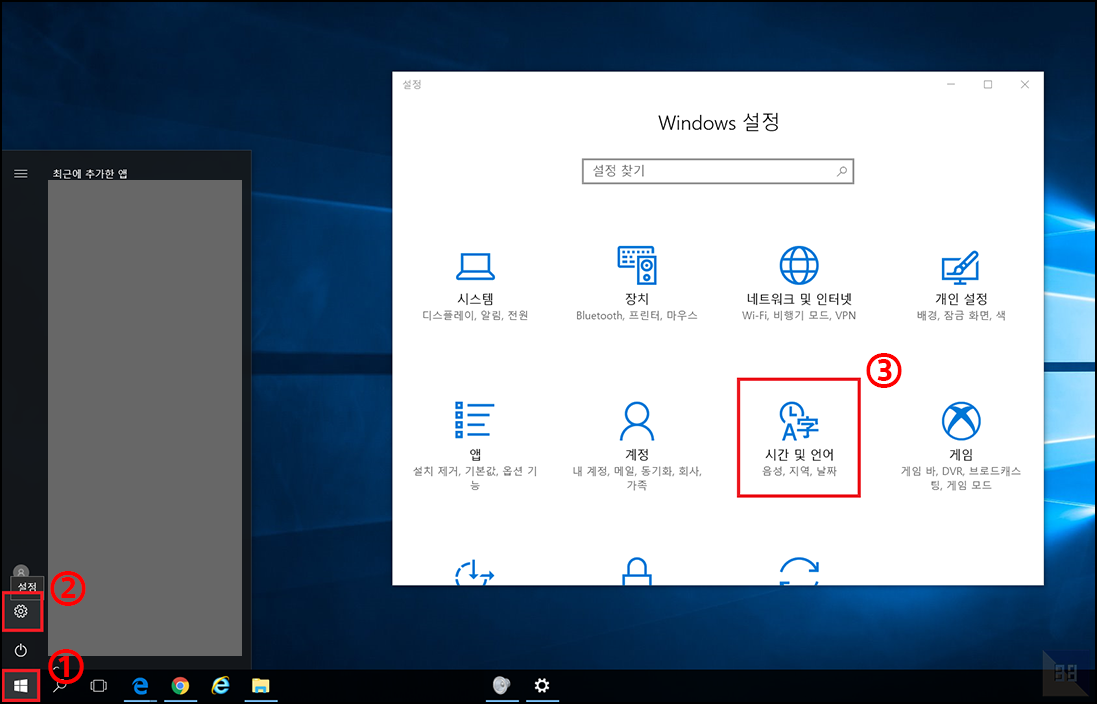
Task: Click the 디스플레이, 알림, 전원 description
Action: coord(475,316)
